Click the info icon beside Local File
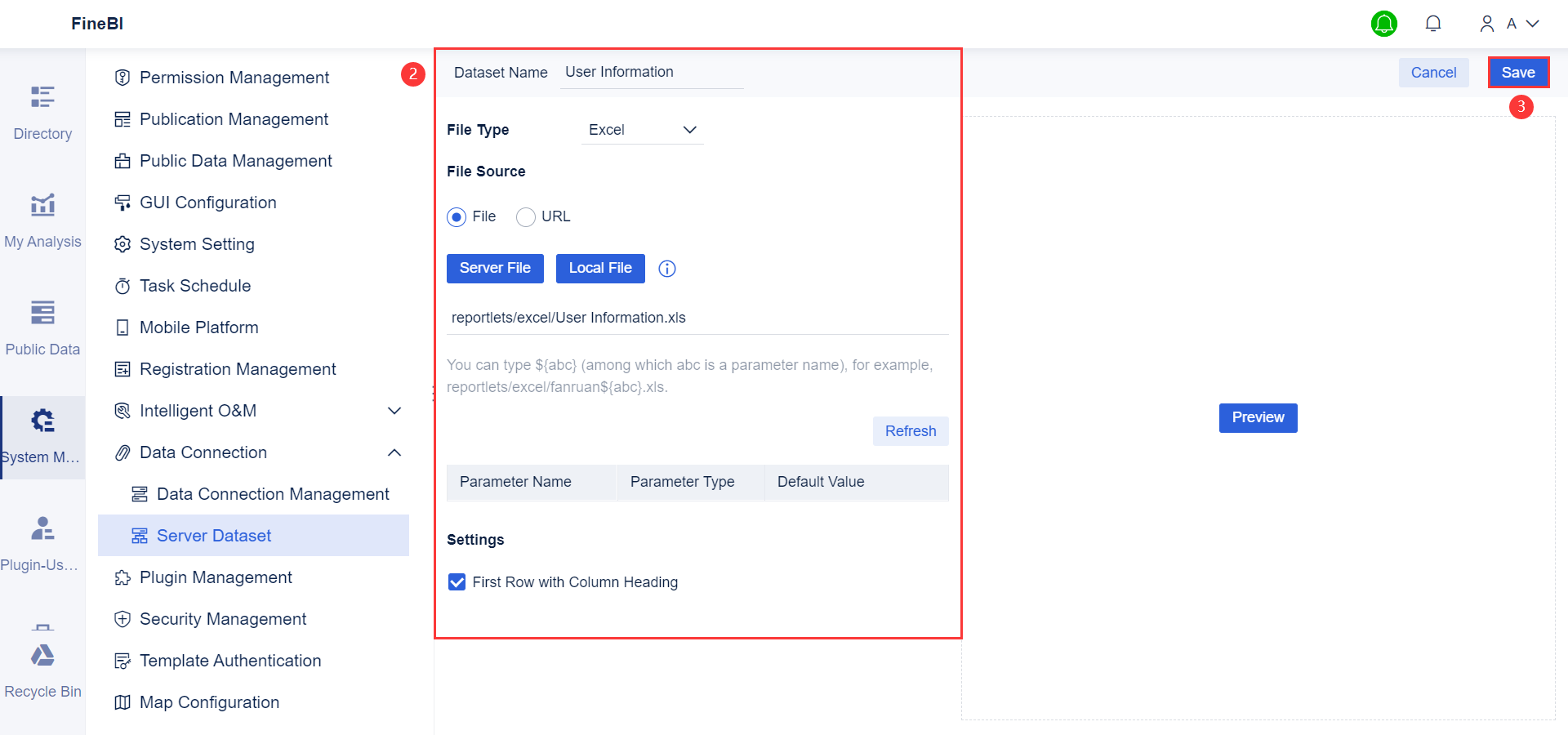This screenshot has width=1568, height=735. click(667, 269)
